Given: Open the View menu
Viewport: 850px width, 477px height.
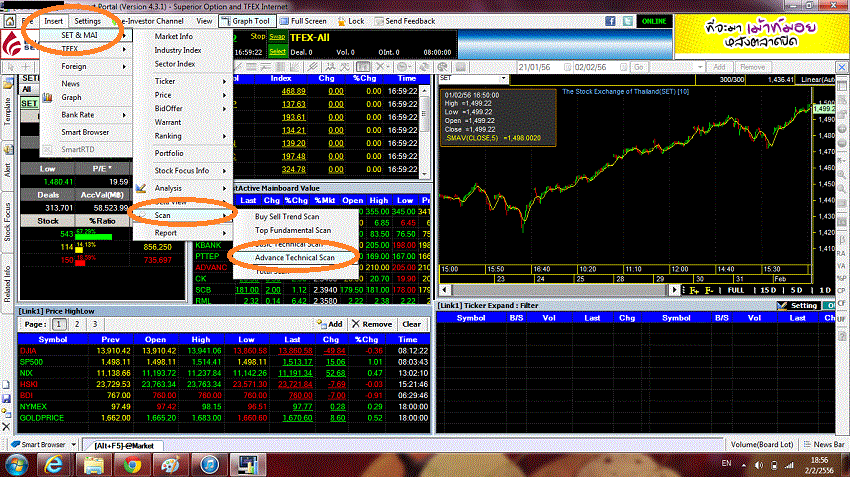Looking at the screenshot, I should (204, 21).
